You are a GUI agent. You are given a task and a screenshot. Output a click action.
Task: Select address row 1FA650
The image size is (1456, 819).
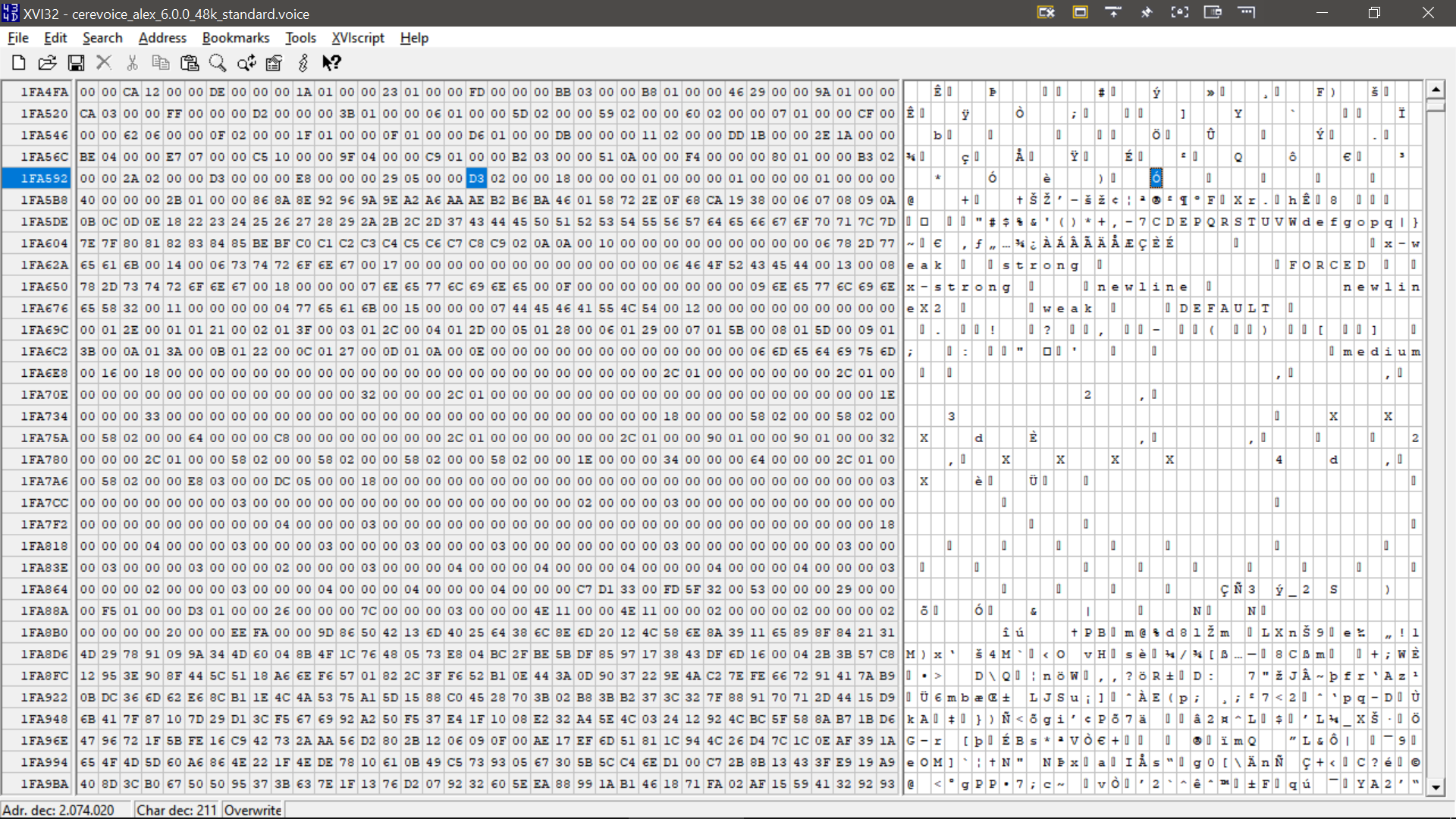pos(44,287)
